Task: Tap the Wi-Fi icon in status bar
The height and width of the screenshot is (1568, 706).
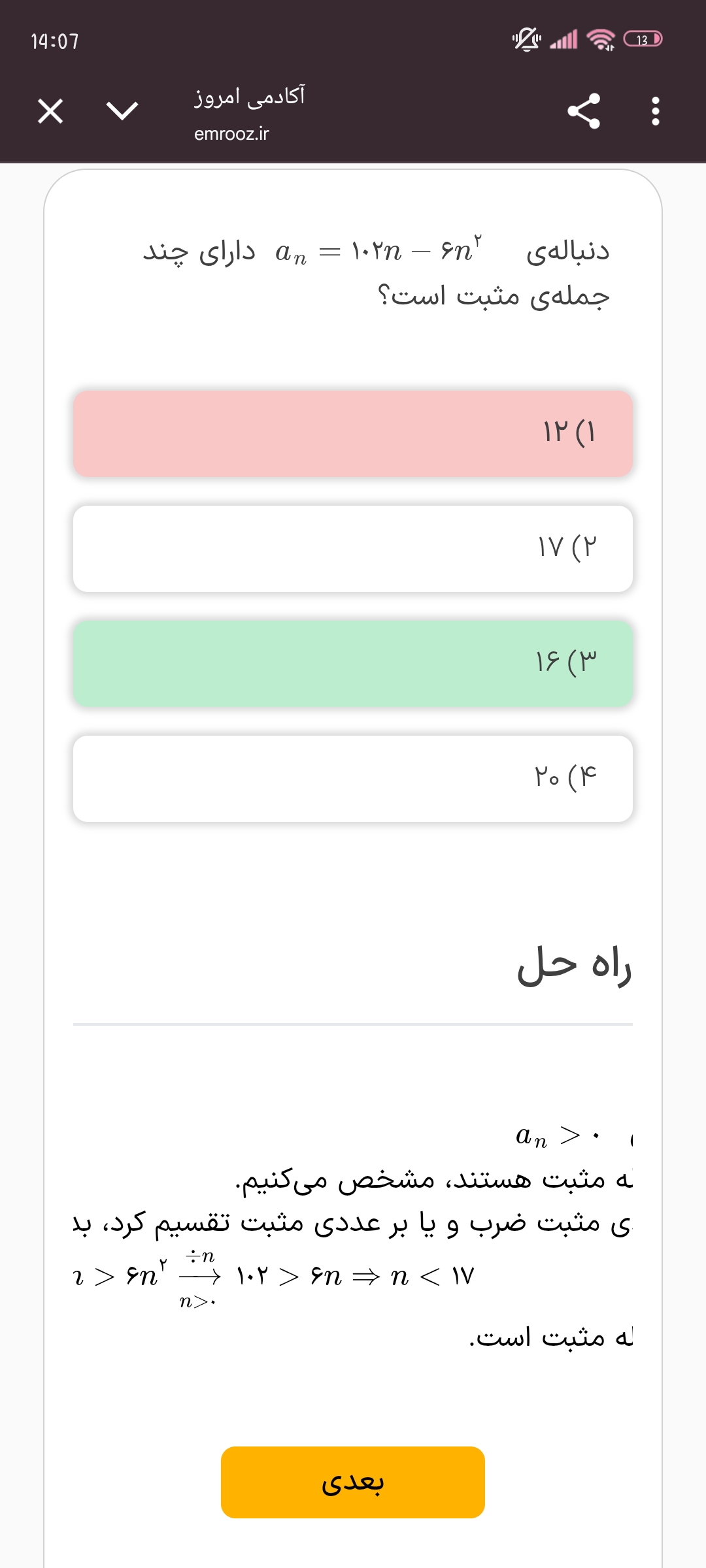Action: [x=601, y=40]
